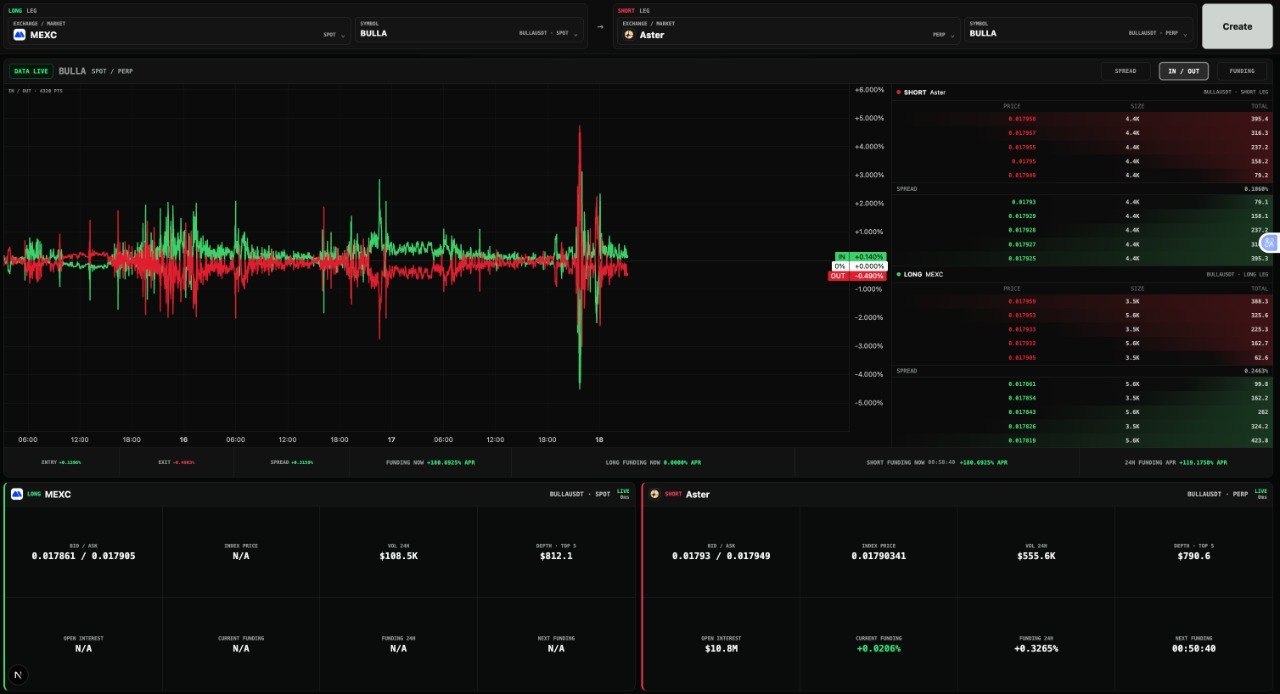Click the DATA LIVE badge

pos(31,71)
